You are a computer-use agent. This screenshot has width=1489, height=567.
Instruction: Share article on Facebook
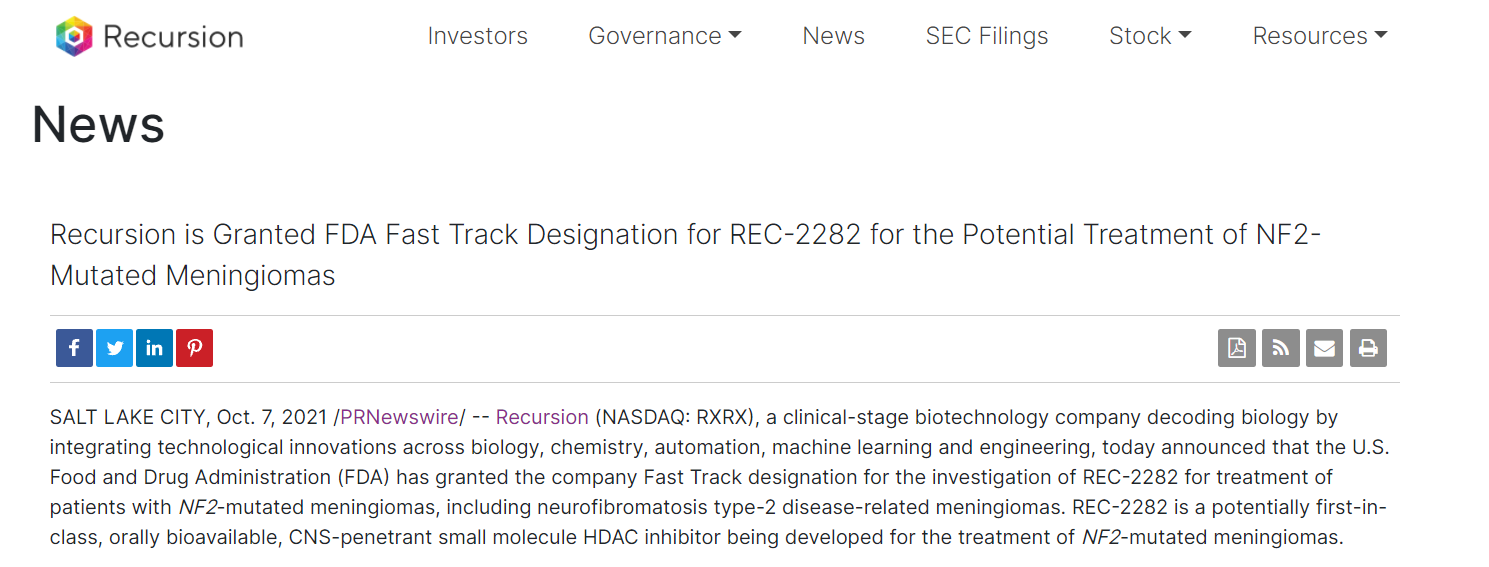[74, 348]
